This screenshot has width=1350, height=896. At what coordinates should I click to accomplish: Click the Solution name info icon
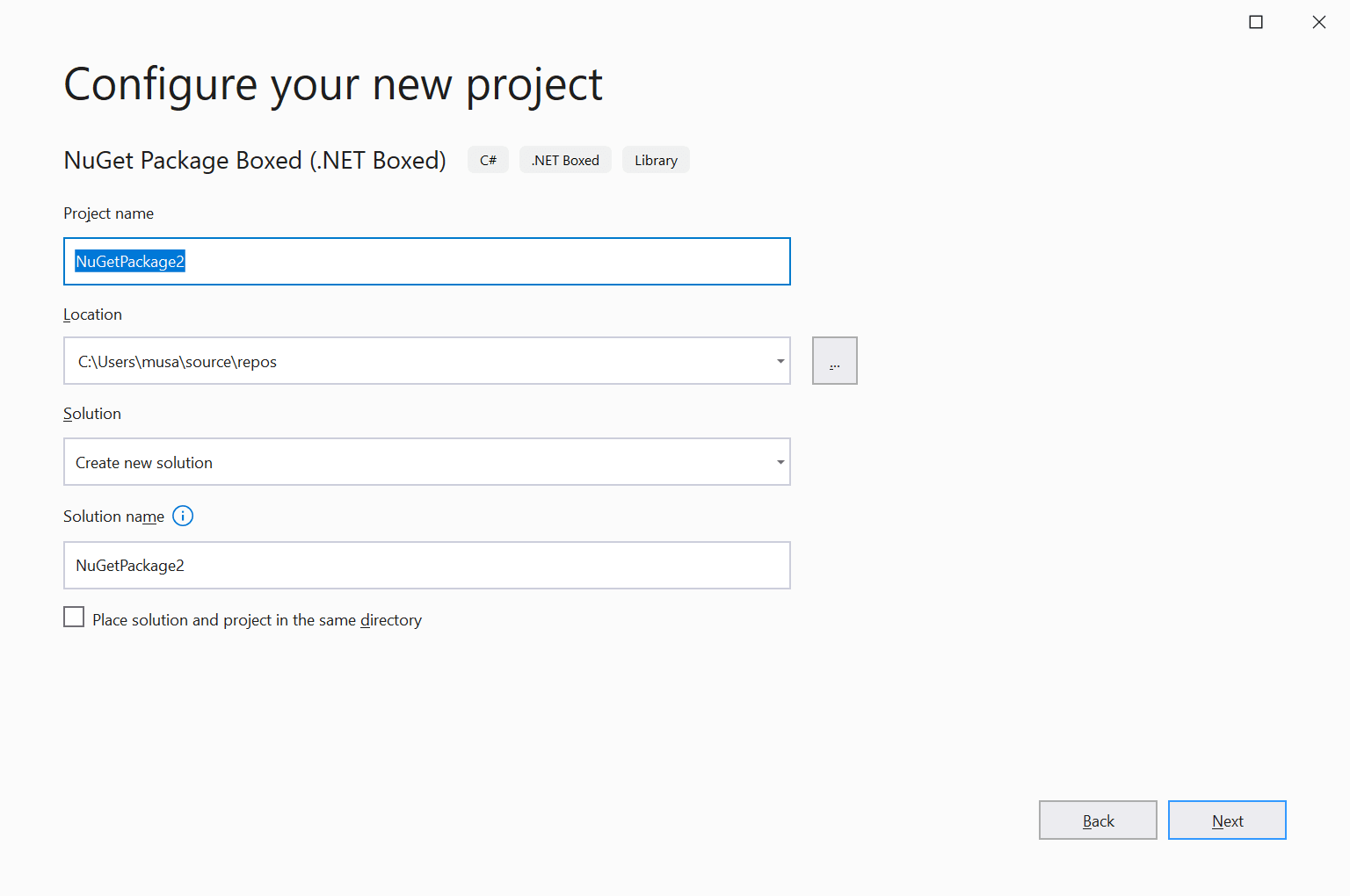[183, 516]
